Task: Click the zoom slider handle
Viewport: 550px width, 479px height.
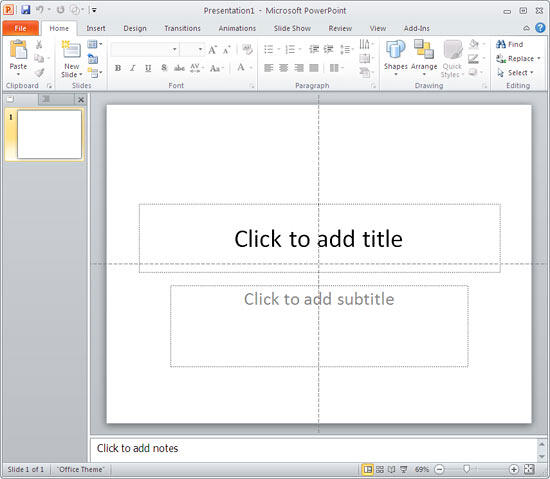Action: (x=467, y=469)
